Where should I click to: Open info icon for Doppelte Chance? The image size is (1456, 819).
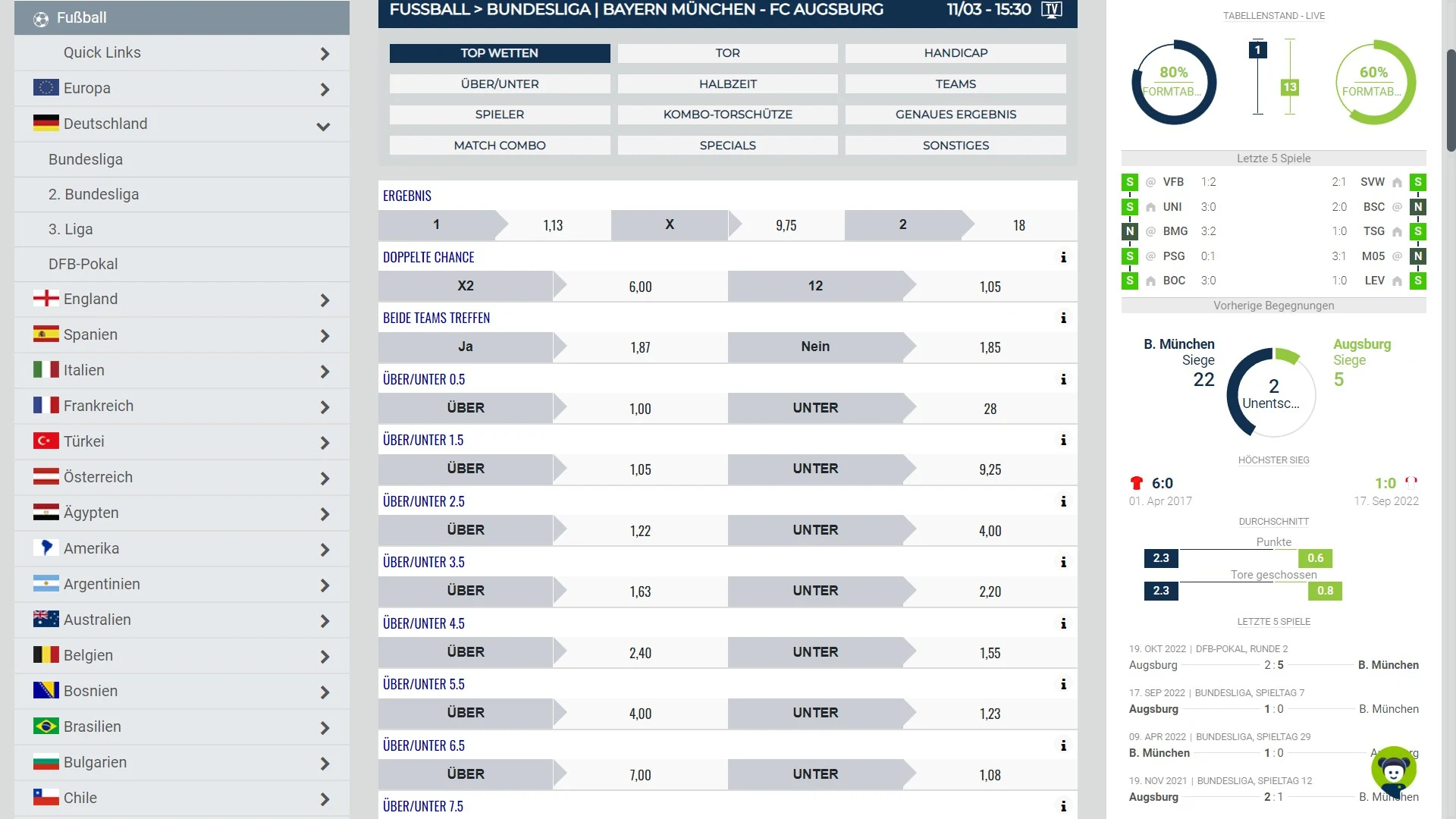1063,257
